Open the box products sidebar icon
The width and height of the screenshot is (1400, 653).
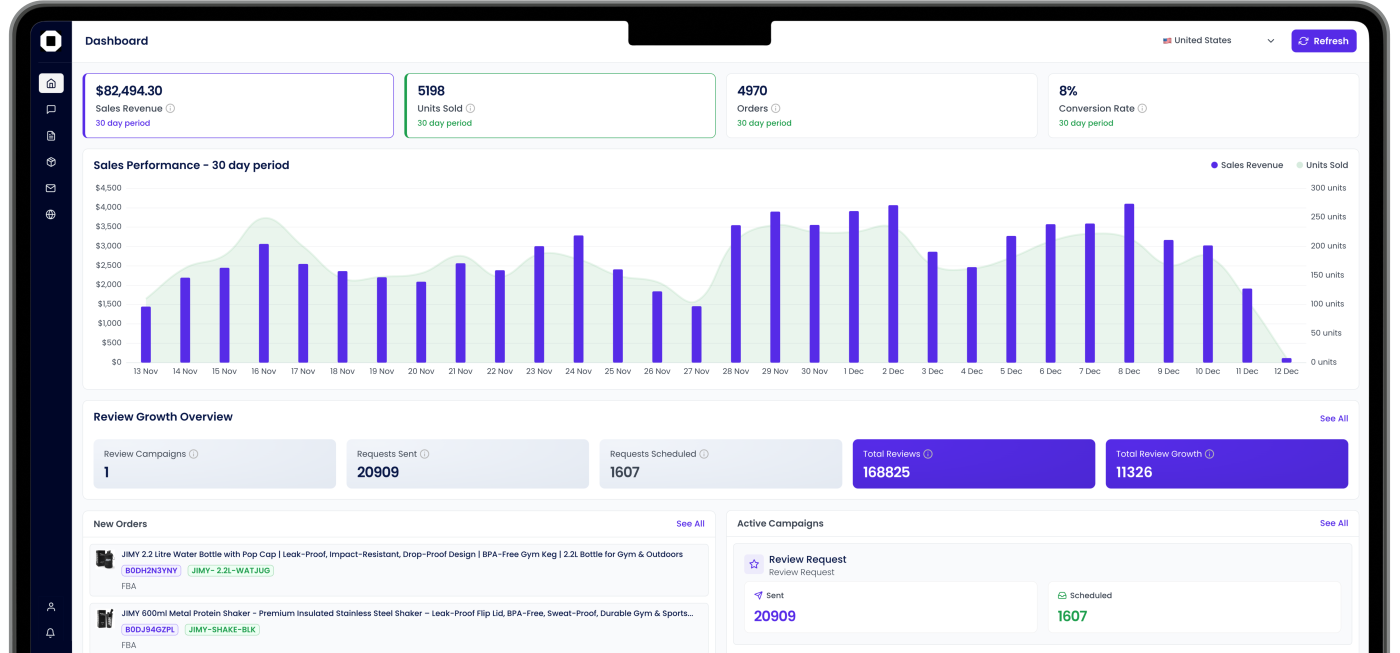(51, 161)
